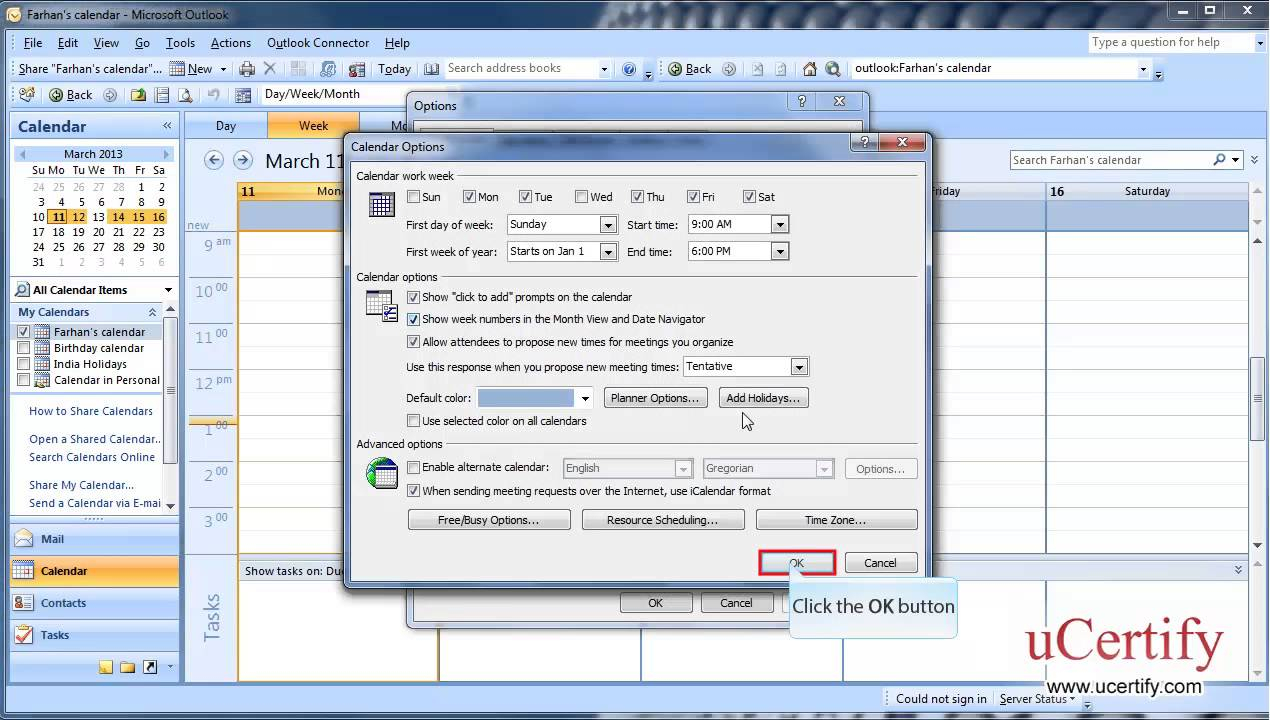Uncheck Thu in calendar work week
Image resolution: width=1270 pixels, height=720 pixels.
pyautogui.click(x=637, y=197)
